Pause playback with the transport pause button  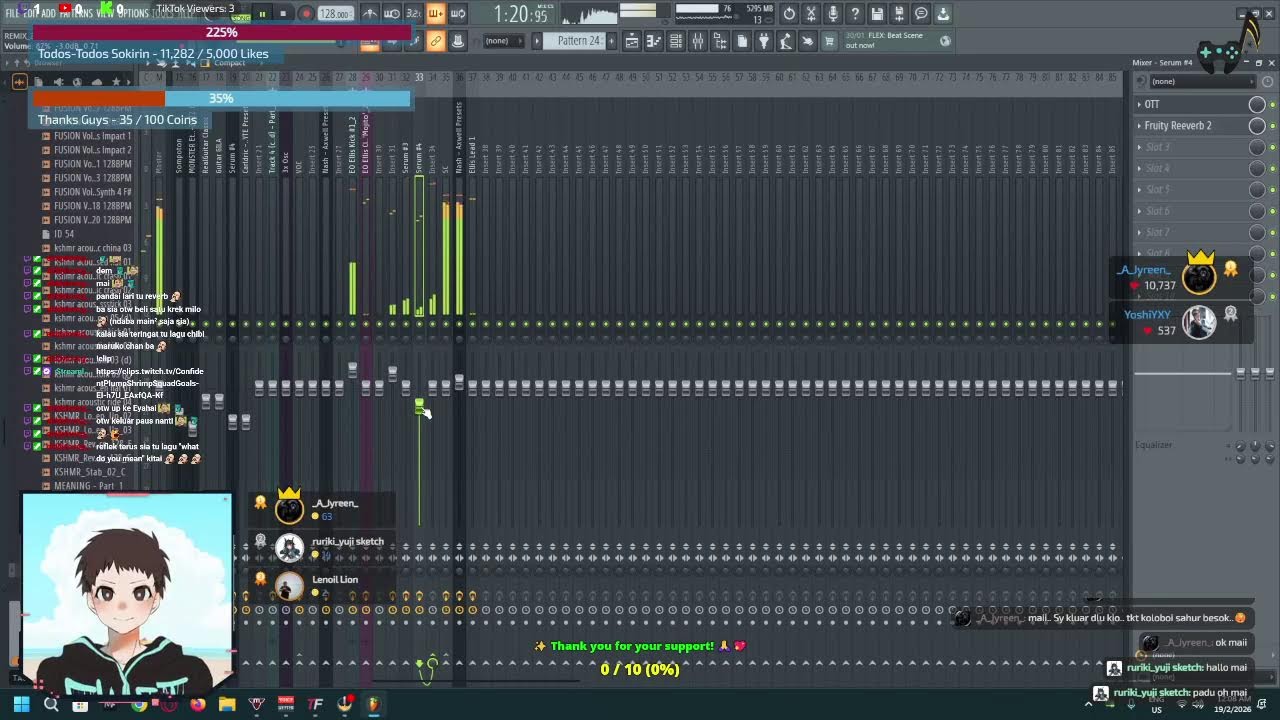tap(262, 14)
